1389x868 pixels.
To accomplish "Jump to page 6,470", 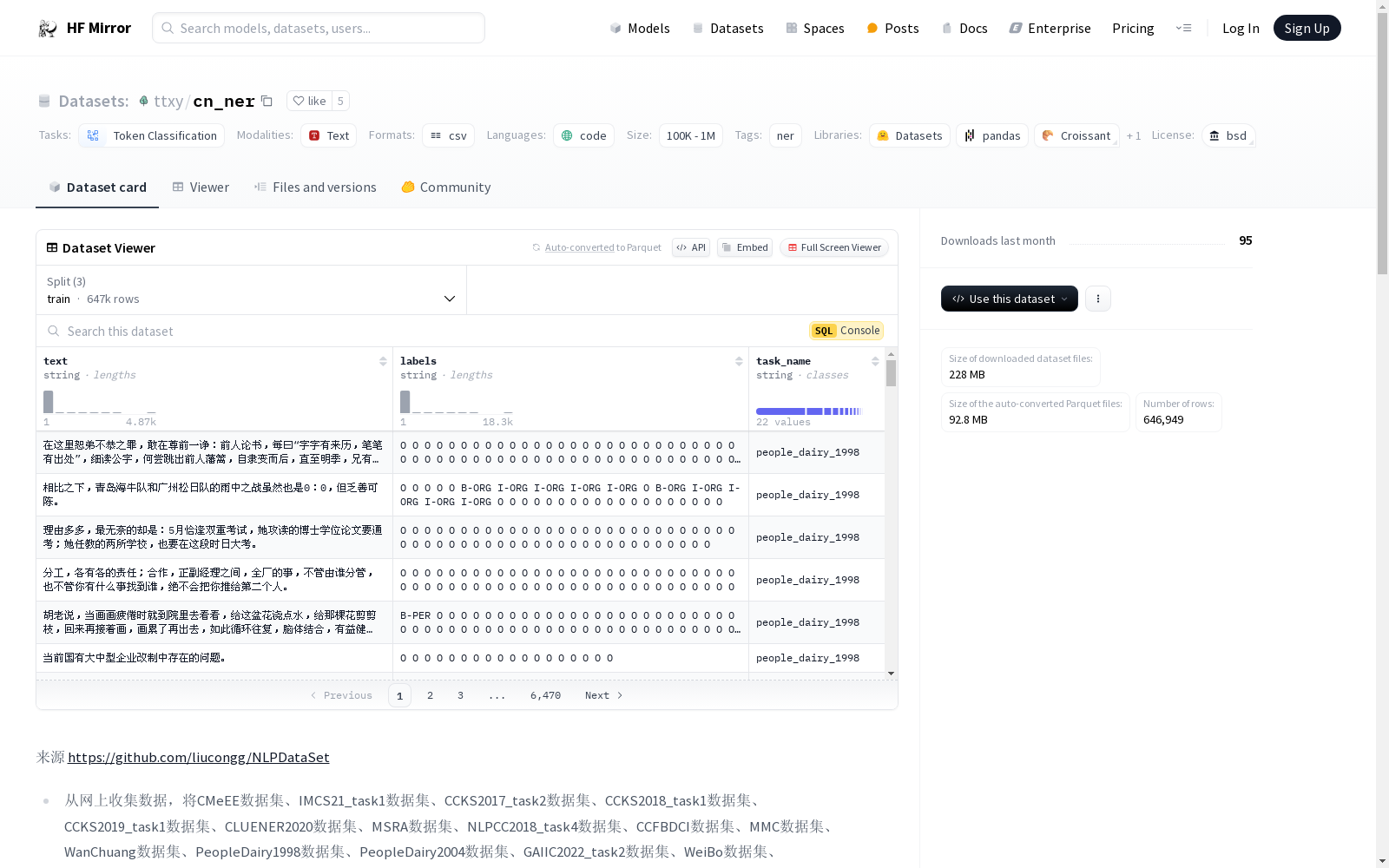I will click(x=545, y=695).
